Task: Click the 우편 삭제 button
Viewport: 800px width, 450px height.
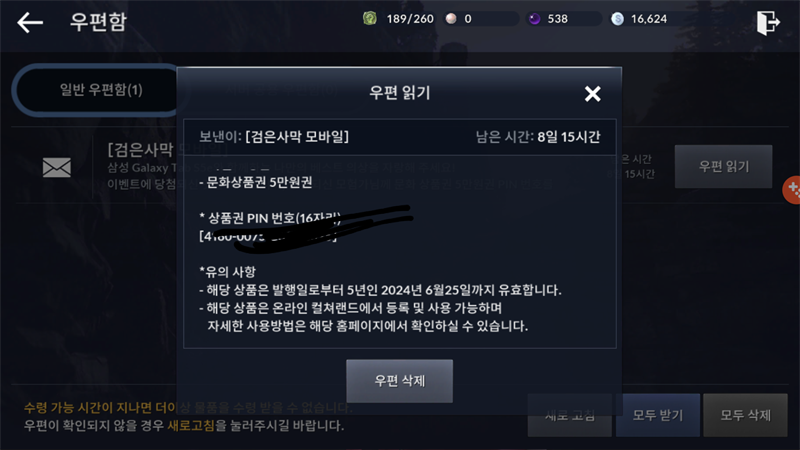Action: click(x=399, y=381)
